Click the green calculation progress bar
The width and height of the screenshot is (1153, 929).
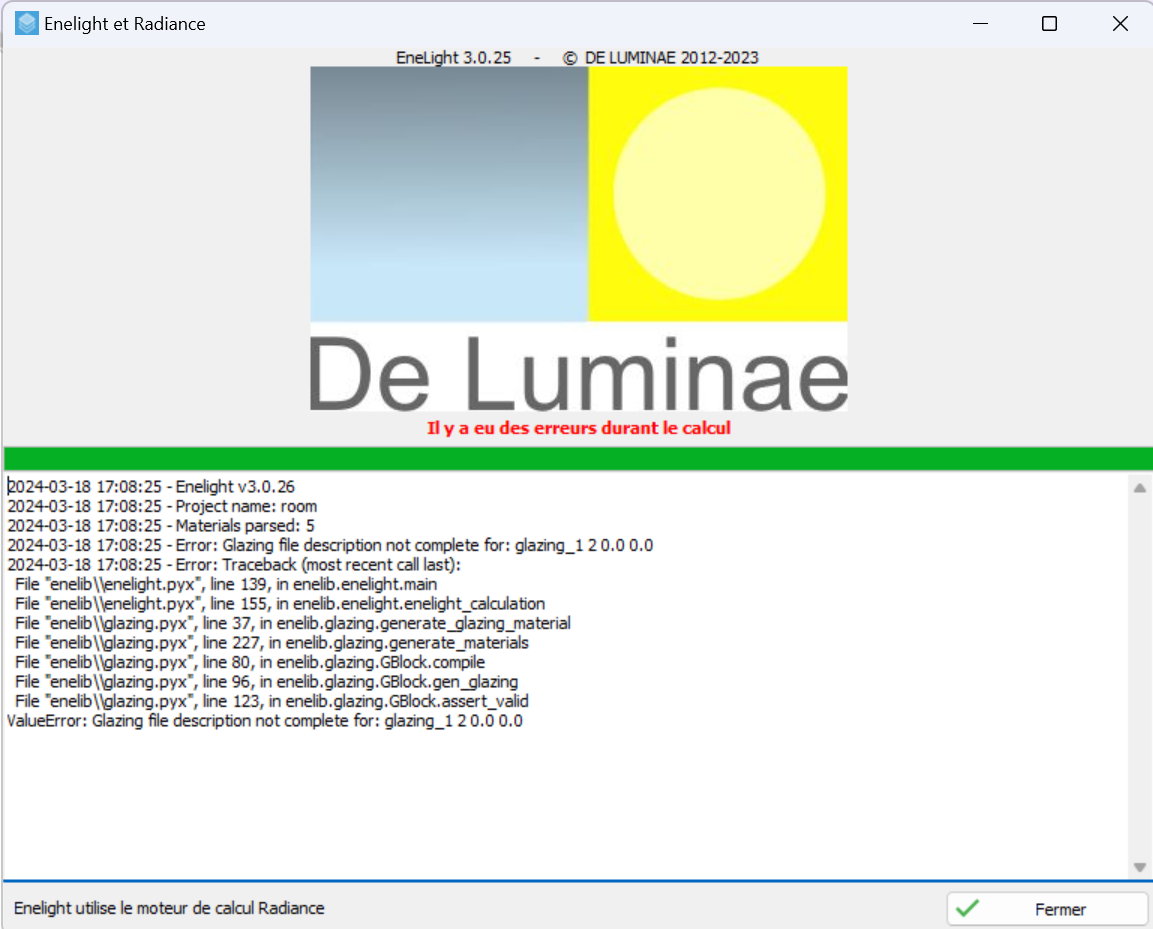pyautogui.click(x=578, y=458)
